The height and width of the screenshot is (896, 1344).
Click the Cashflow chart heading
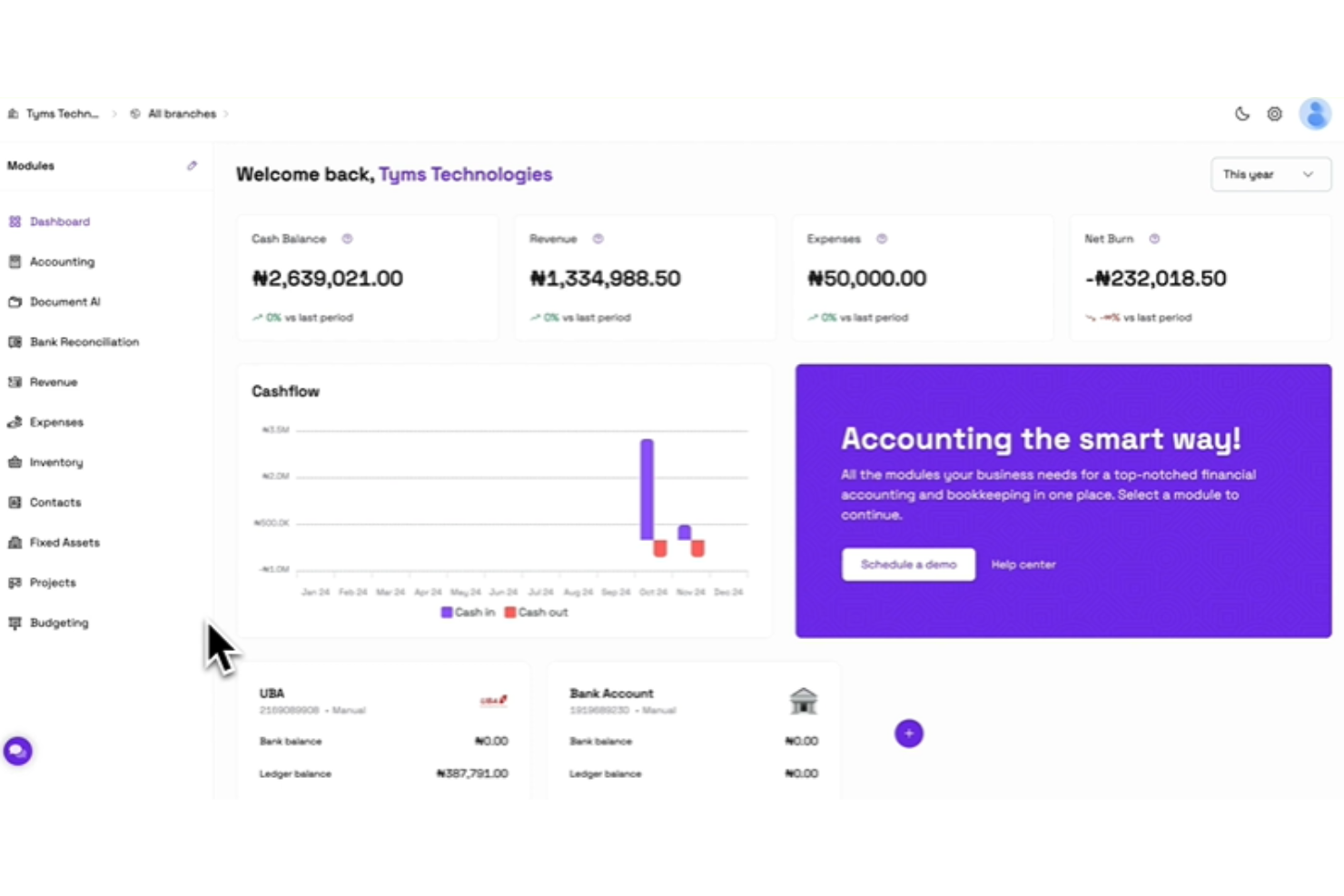[285, 391]
